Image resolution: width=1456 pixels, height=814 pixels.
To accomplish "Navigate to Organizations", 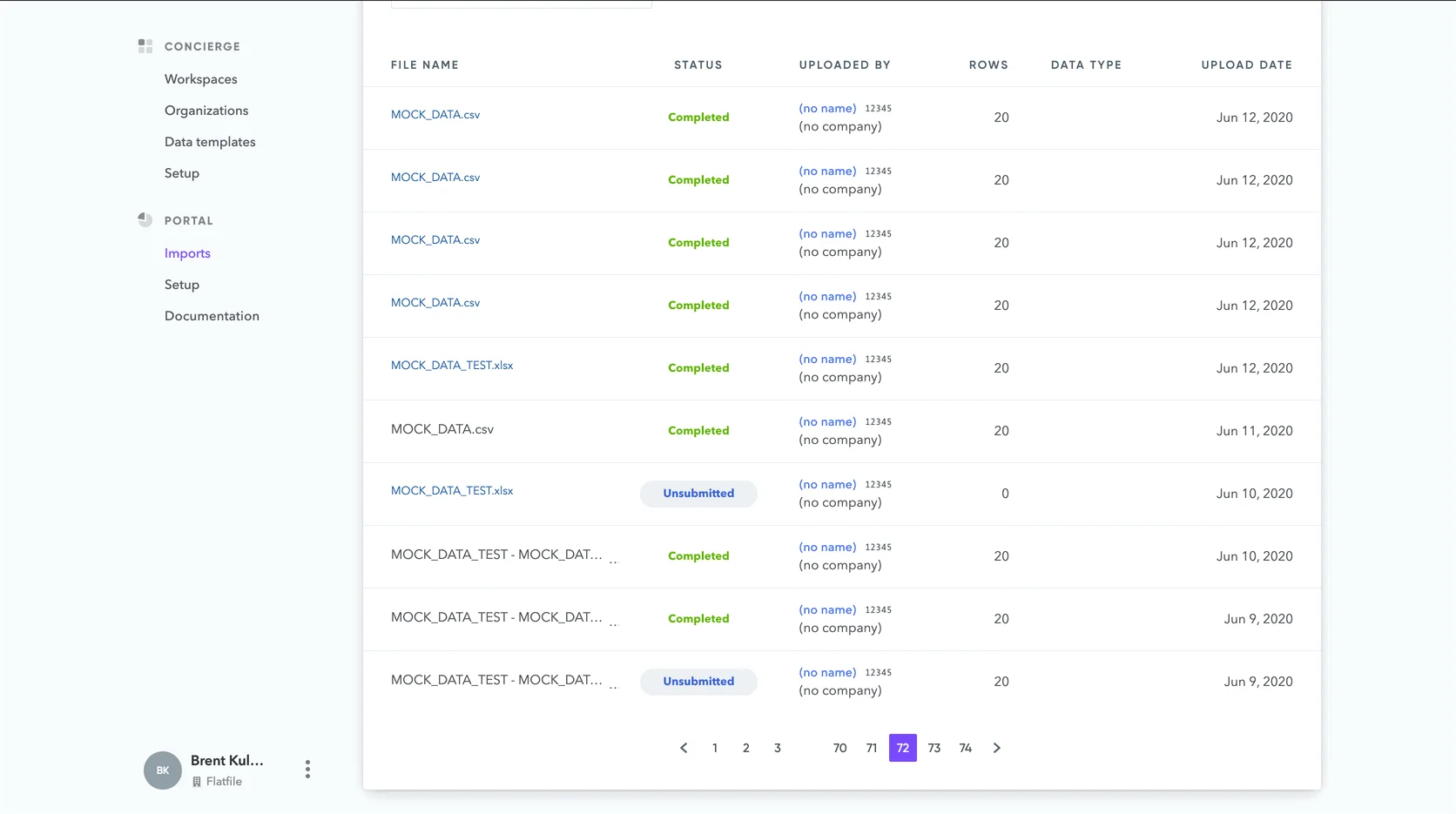I will point(206,111).
